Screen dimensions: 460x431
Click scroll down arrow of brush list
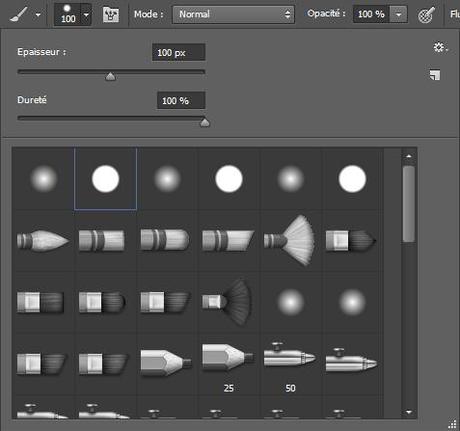[409, 412]
